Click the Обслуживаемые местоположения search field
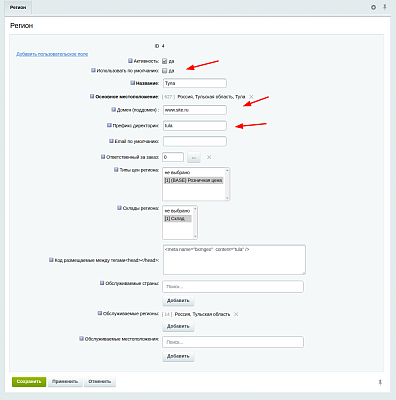The height and width of the screenshot is (400, 396). click(233, 342)
